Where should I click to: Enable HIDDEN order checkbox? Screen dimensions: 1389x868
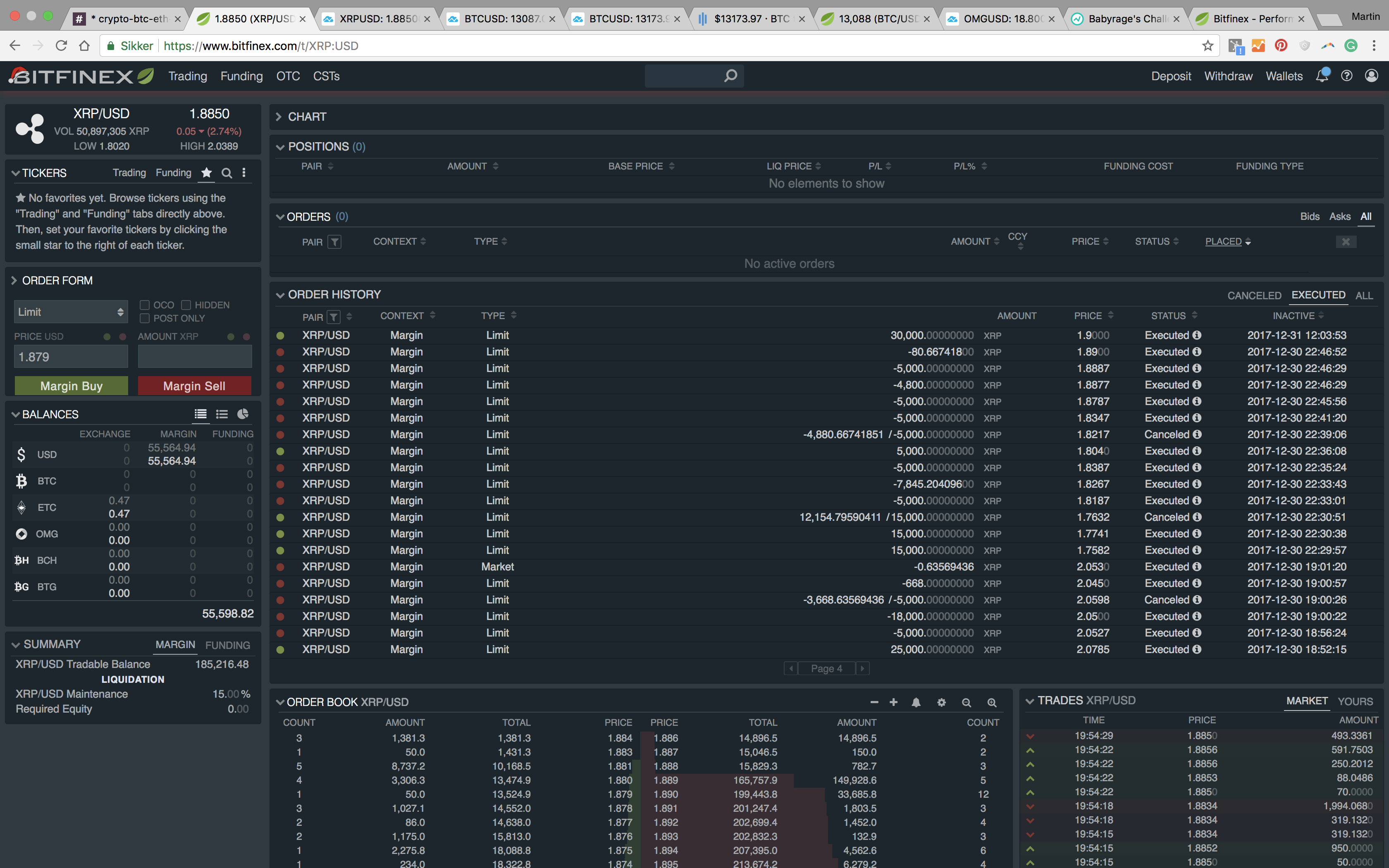(x=186, y=305)
